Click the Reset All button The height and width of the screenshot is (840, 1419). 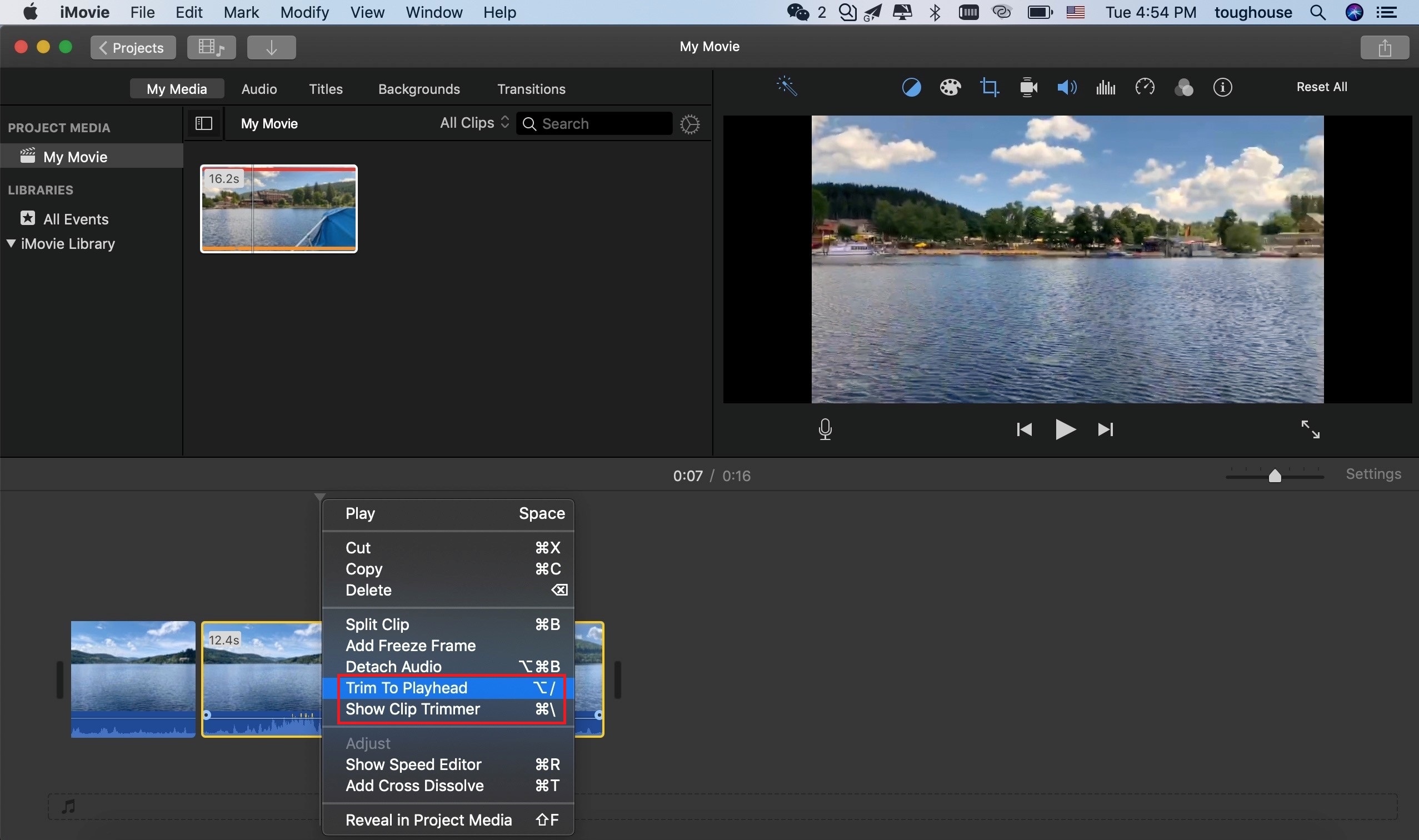[x=1322, y=88]
